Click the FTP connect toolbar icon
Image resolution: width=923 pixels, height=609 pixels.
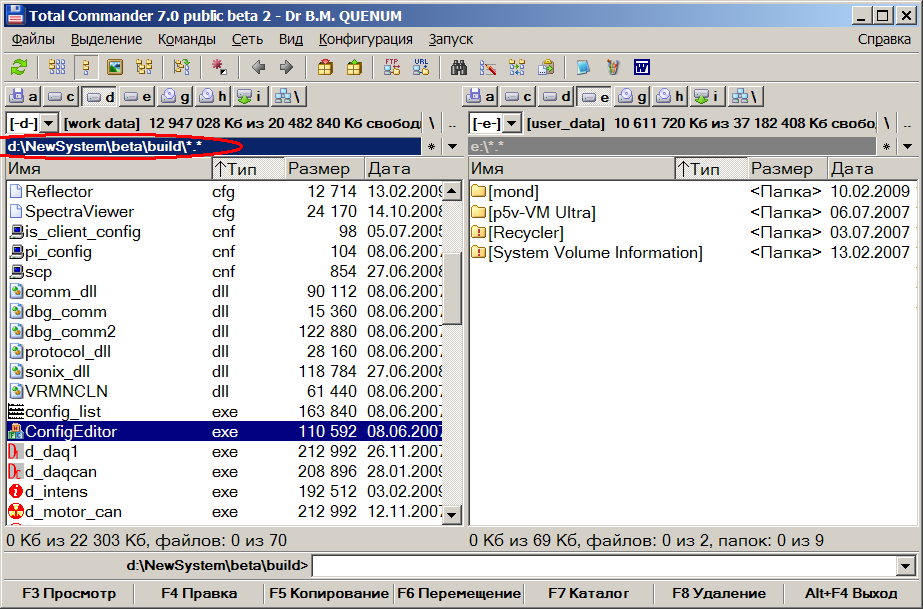pyautogui.click(x=392, y=68)
